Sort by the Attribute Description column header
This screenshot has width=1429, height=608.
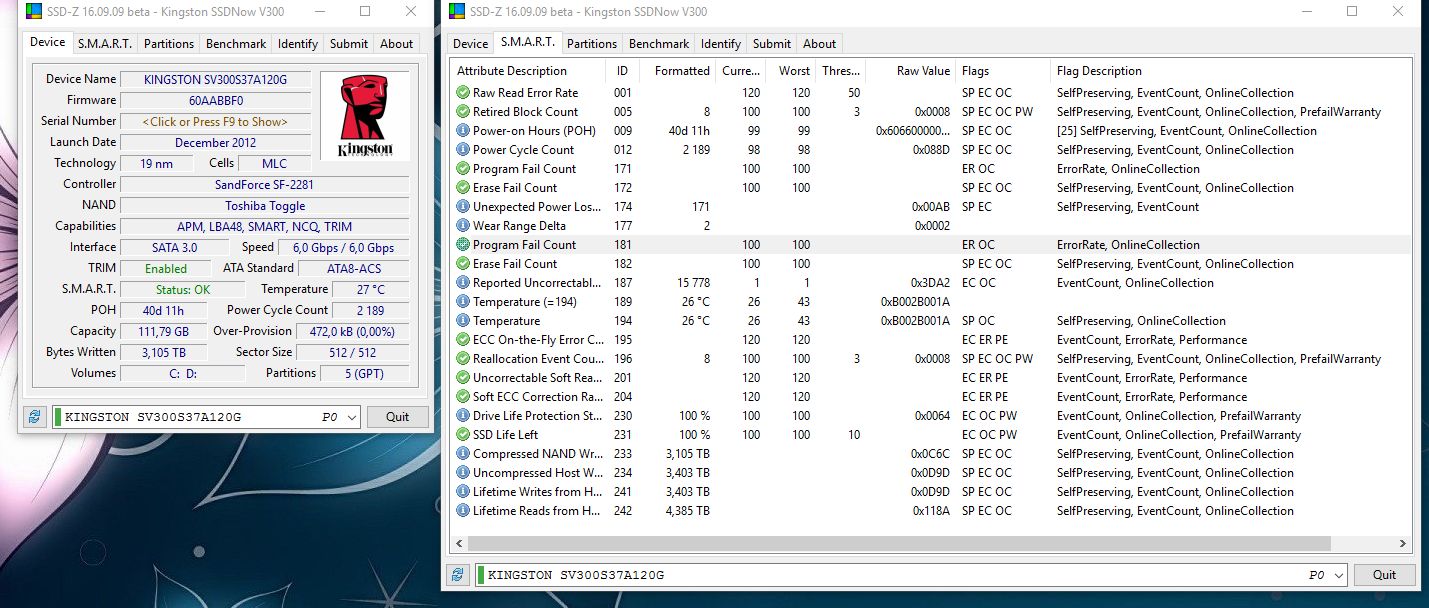point(528,71)
